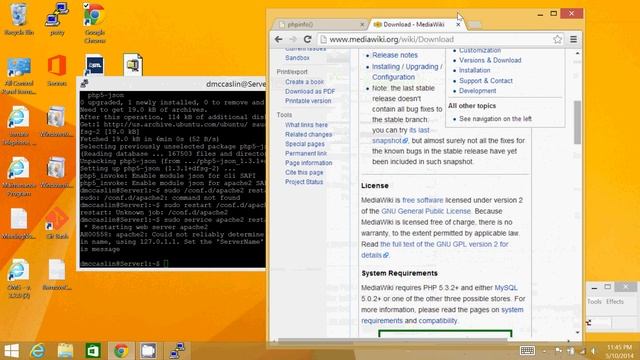The height and width of the screenshot is (360, 640).
Task: Close the phpinfo() tab
Action: click(362, 24)
